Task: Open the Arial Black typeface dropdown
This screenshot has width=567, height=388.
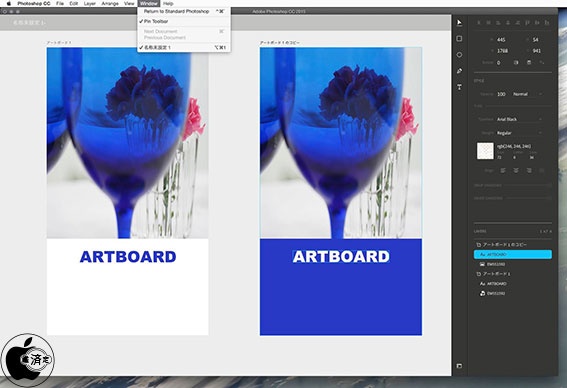Action: pyautogui.click(x=519, y=119)
